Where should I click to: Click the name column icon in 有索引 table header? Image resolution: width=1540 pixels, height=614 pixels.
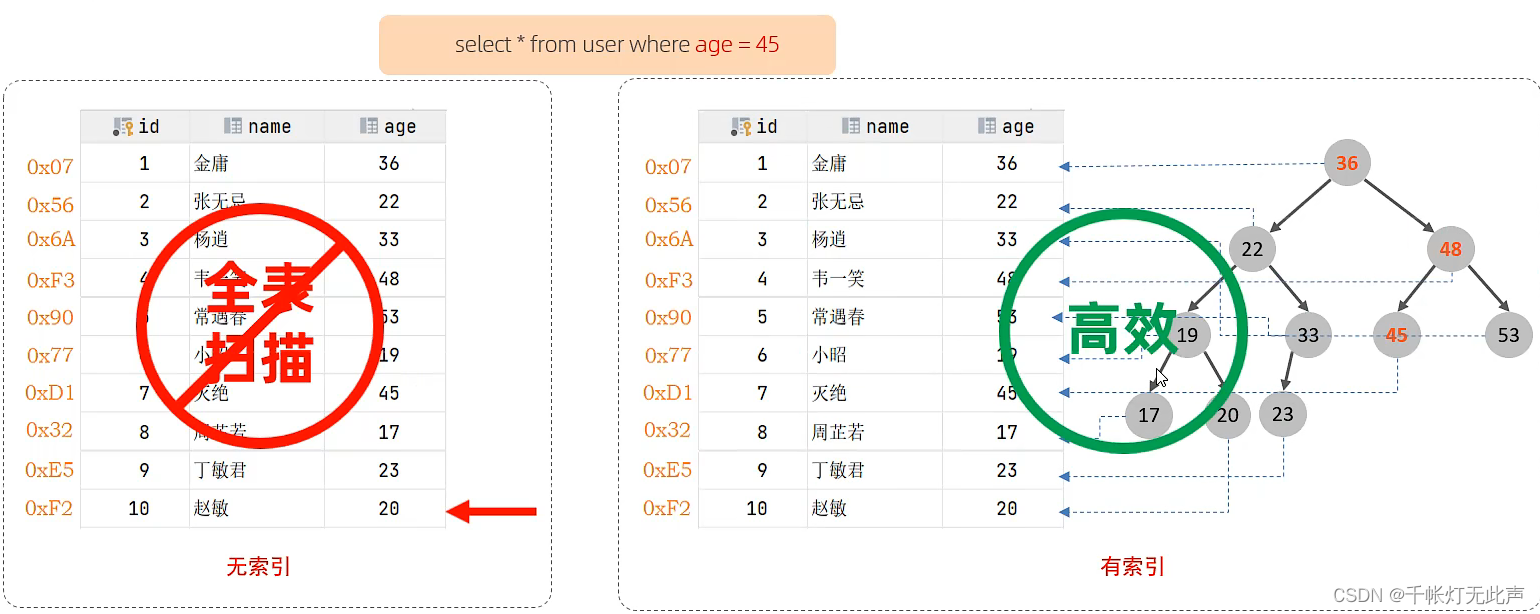pos(851,126)
